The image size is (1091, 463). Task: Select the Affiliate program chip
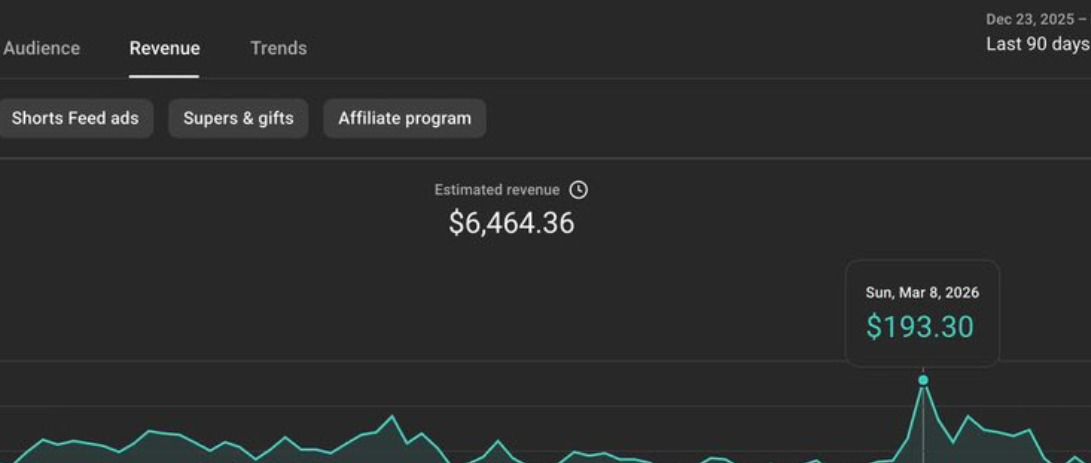click(x=404, y=118)
